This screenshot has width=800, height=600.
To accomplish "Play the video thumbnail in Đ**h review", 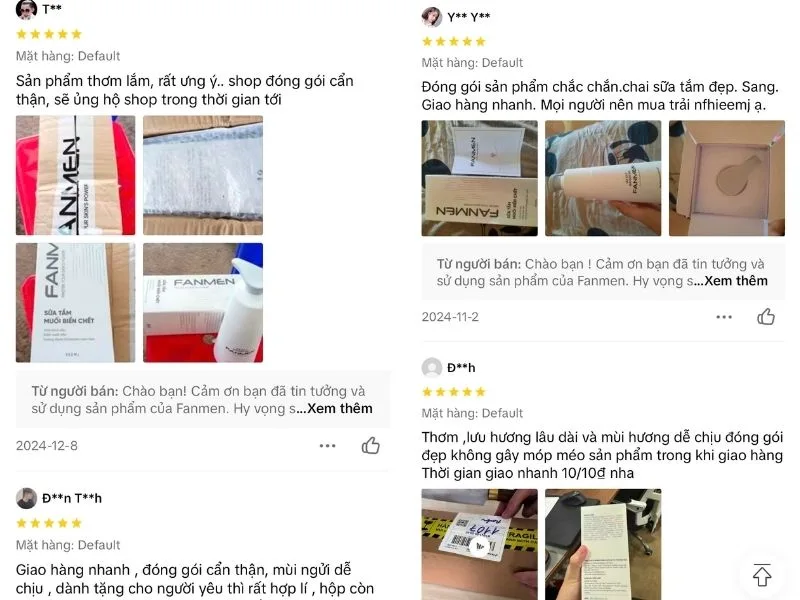I will pos(480,544).
